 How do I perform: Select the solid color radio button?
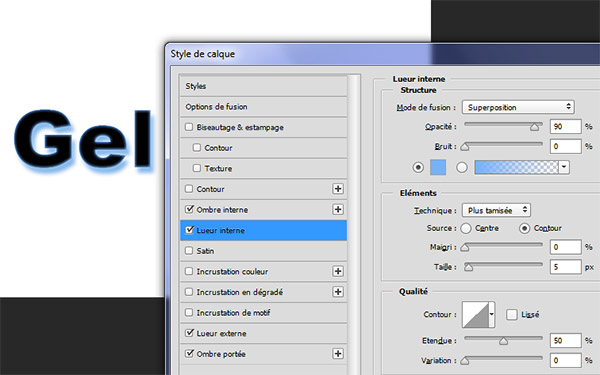coord(418,167)
